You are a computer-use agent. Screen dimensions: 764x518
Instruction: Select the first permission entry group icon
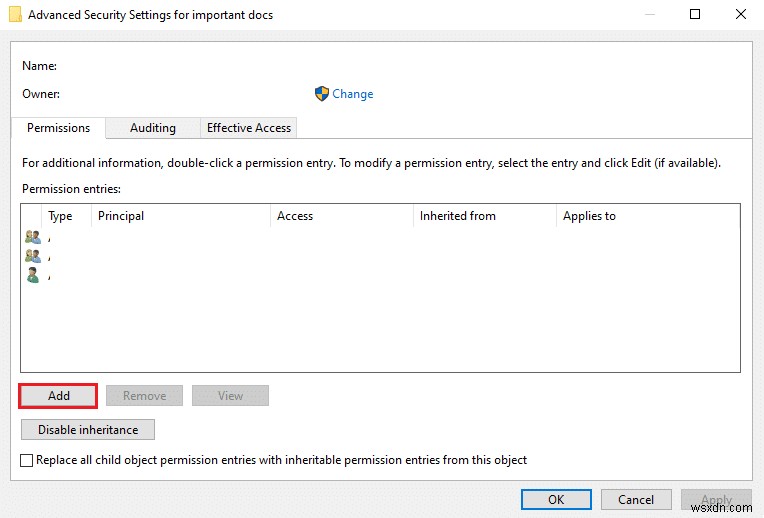tap(33, 237)
